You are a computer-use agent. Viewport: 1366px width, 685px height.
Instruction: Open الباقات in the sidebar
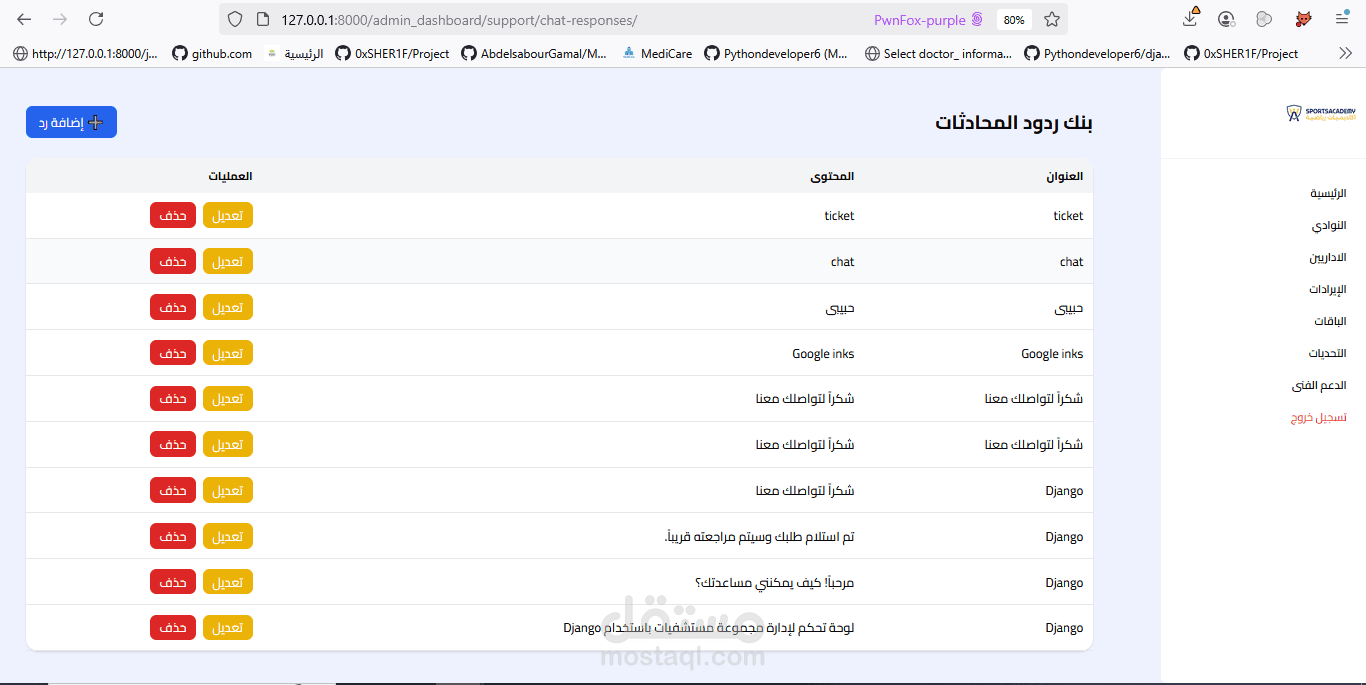click(x=1330, y=322)
